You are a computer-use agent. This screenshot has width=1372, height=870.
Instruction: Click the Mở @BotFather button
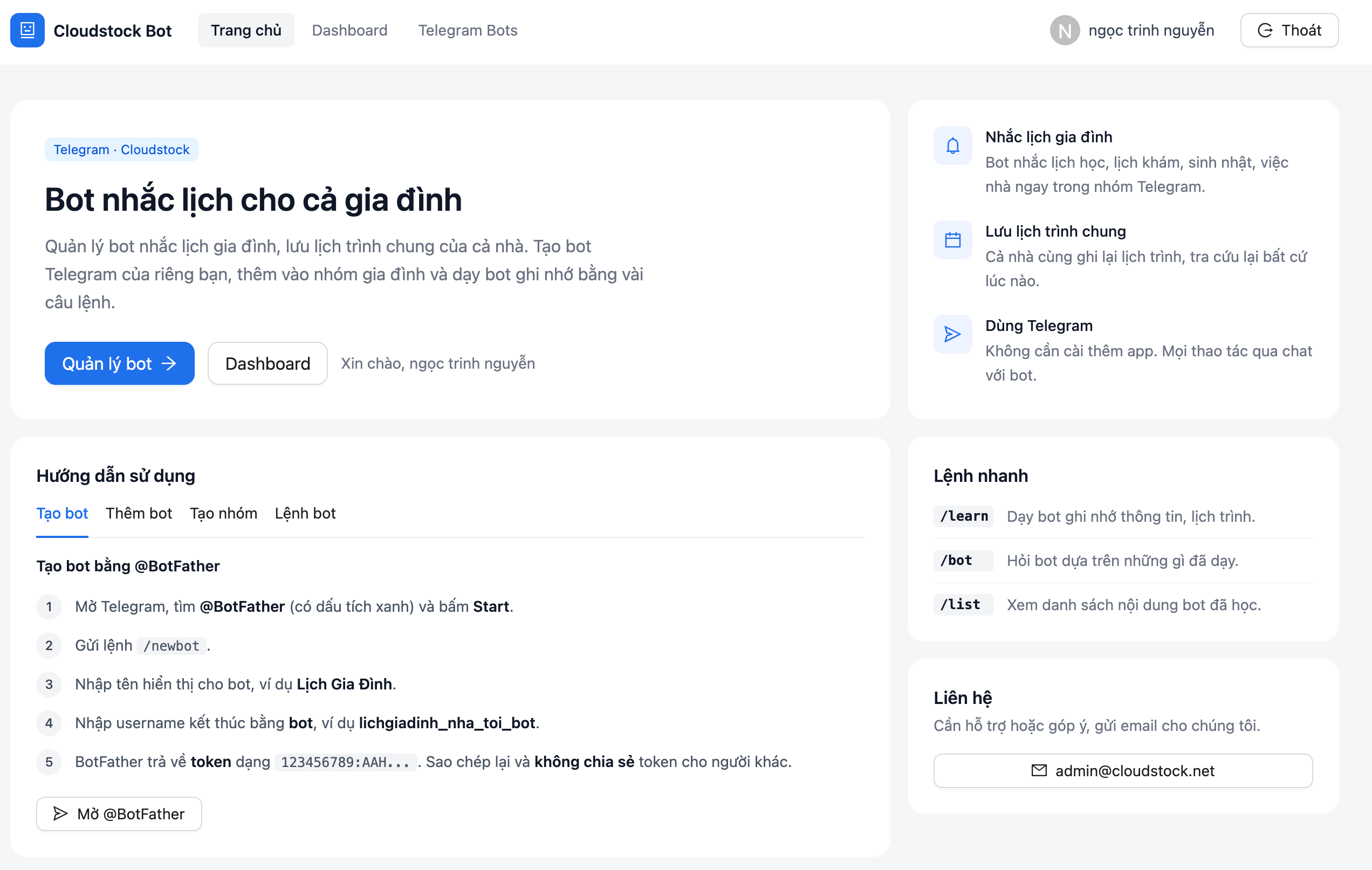pos(119,813)
